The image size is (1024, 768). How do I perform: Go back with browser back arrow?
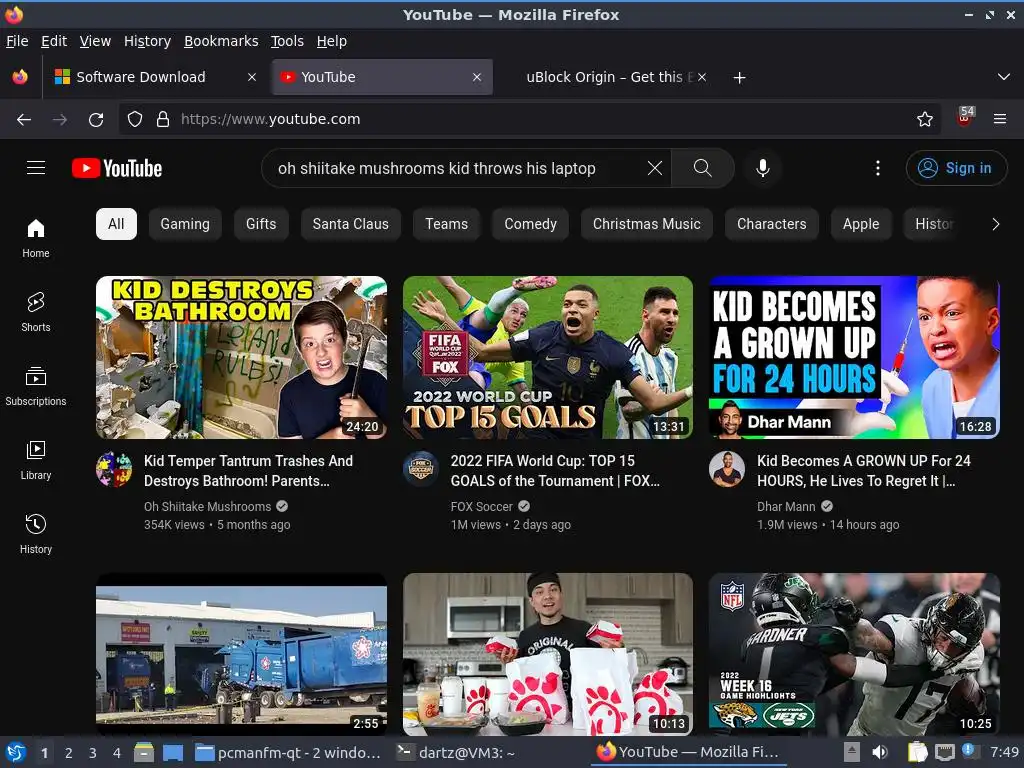(x=24, y=120)
